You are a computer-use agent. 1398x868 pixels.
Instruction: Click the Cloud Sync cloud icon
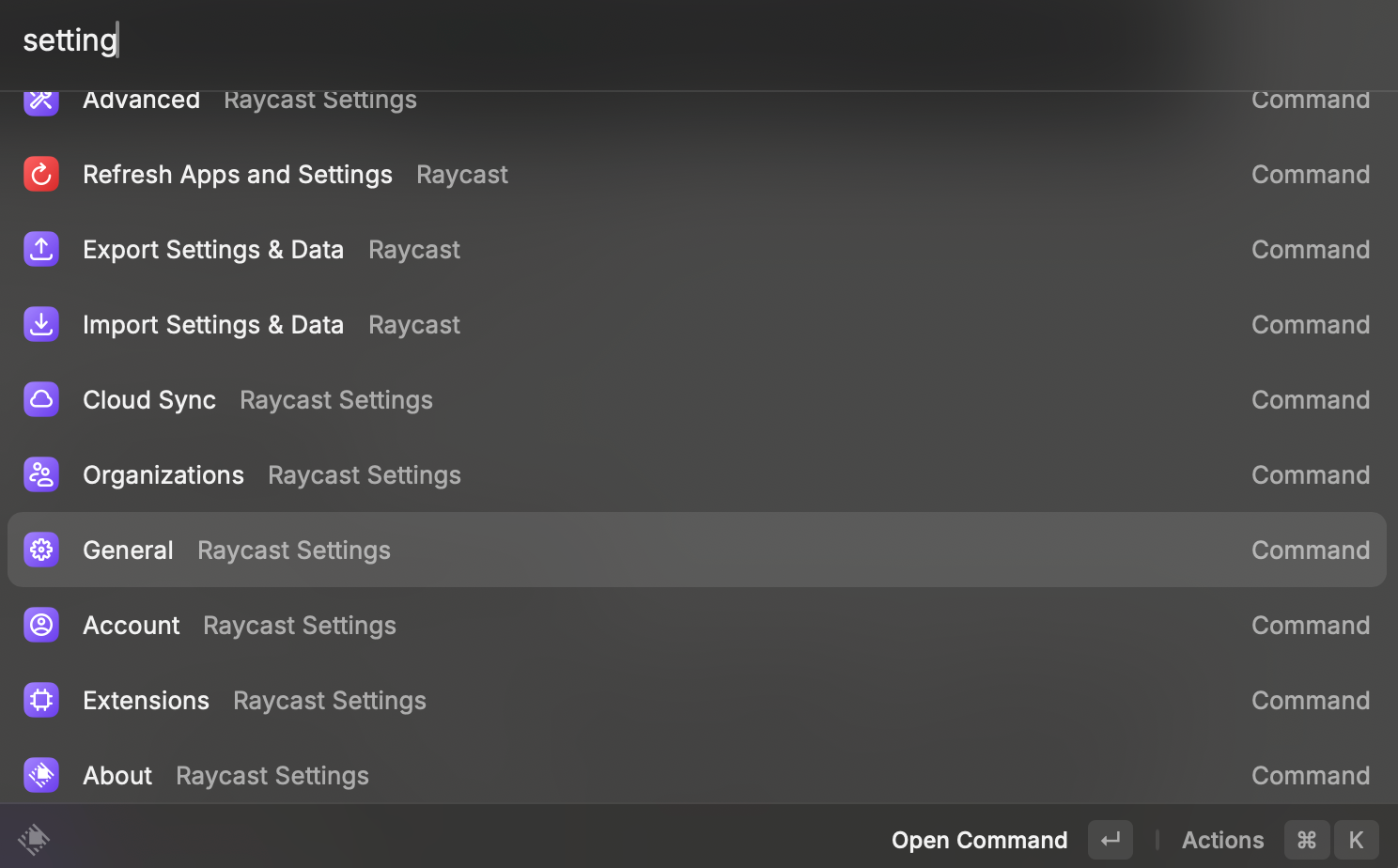(40, 399)
